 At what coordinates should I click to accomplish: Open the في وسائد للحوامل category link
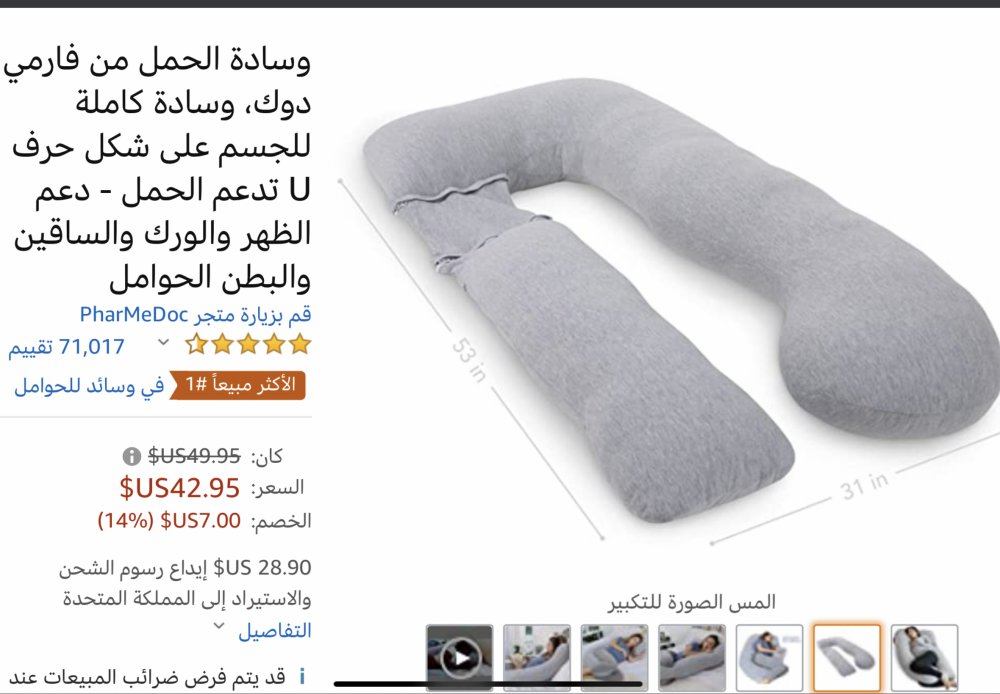coord(89,386)
